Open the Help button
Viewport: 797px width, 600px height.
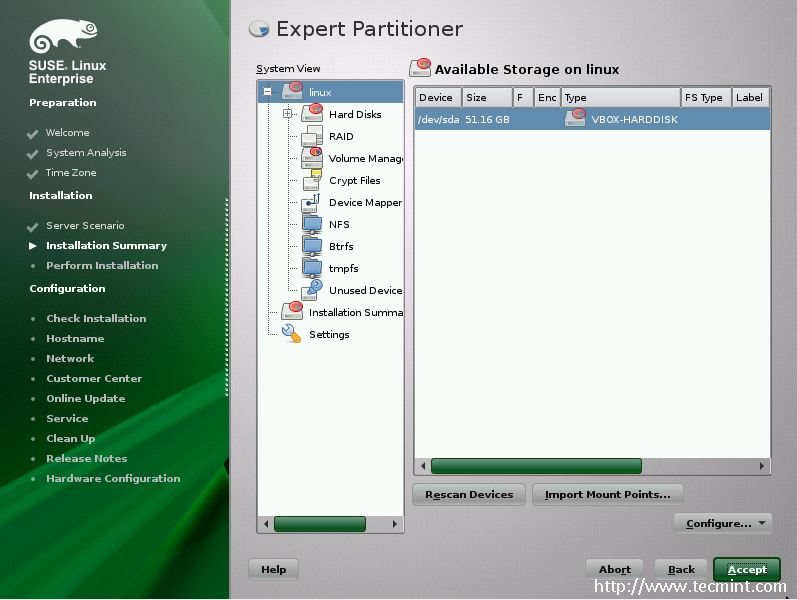(273, 569)
